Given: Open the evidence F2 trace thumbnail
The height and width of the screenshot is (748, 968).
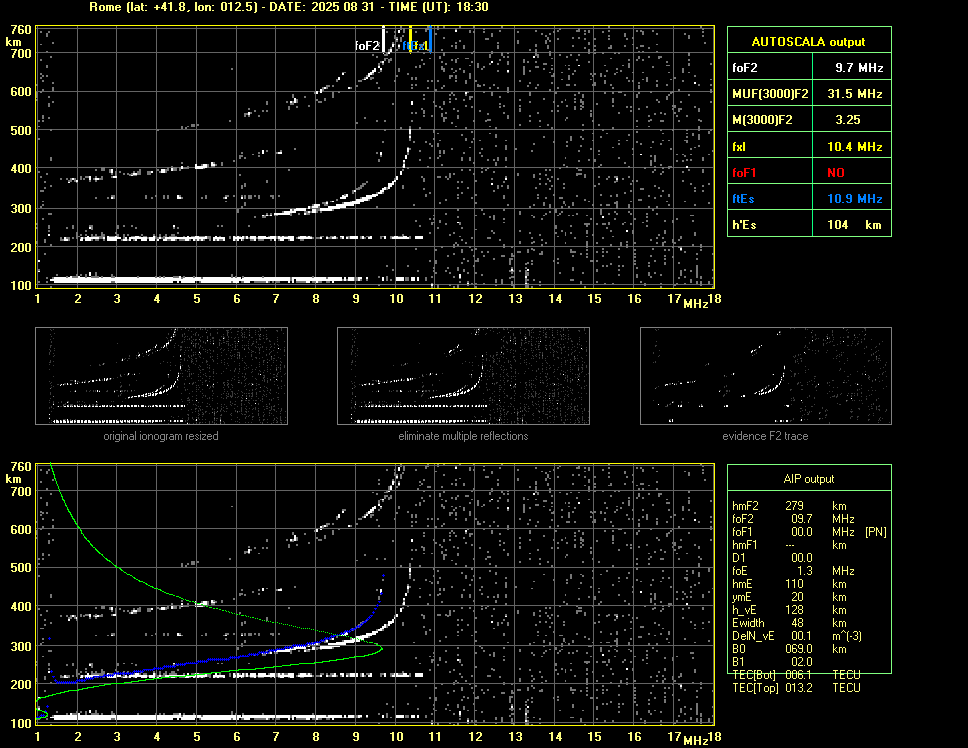Looking at the screenshot, I should point(766,376).
